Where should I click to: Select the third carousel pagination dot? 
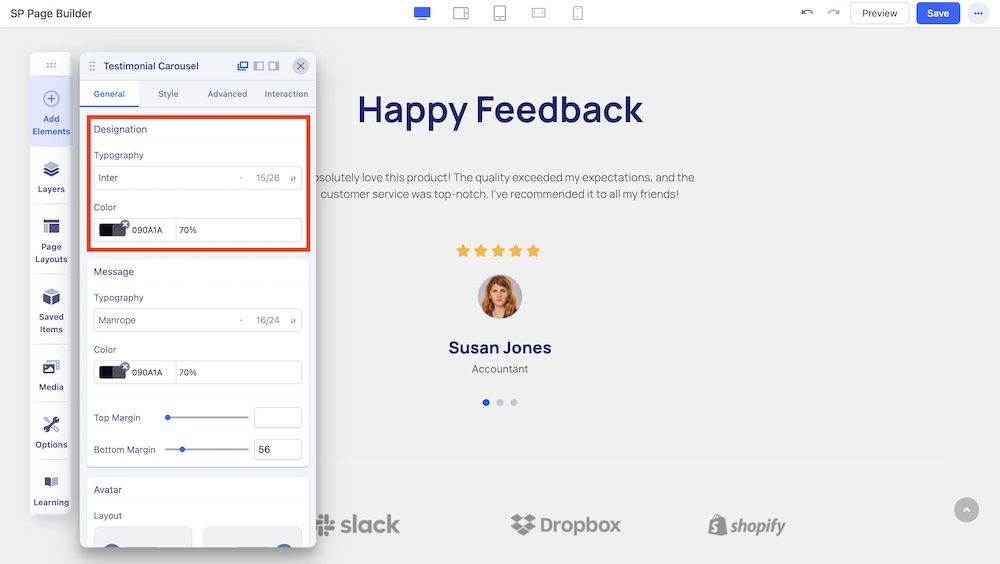point(514,402)
